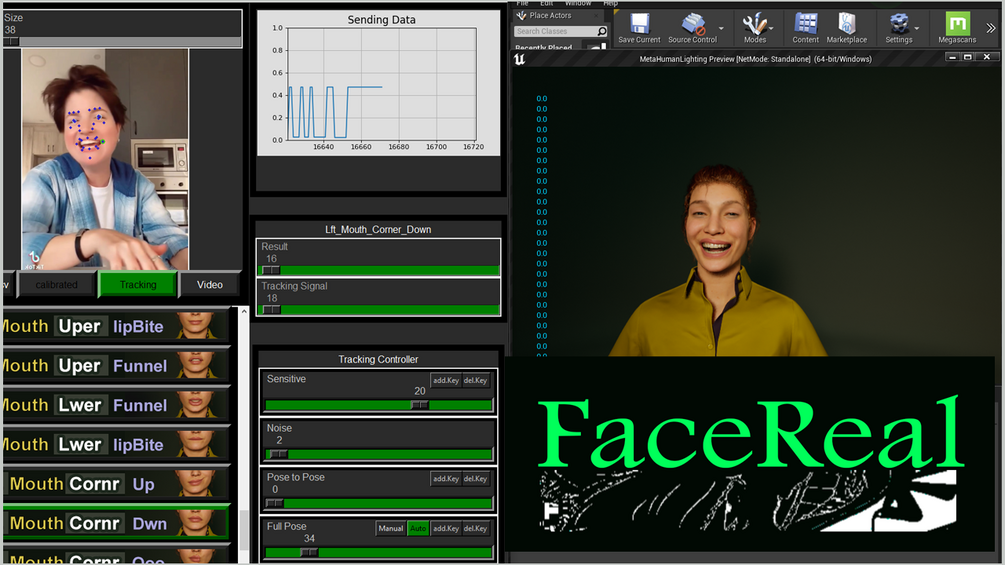Click the Result slider track
This screenshot has width=1005, height=565.
(378, 270)
